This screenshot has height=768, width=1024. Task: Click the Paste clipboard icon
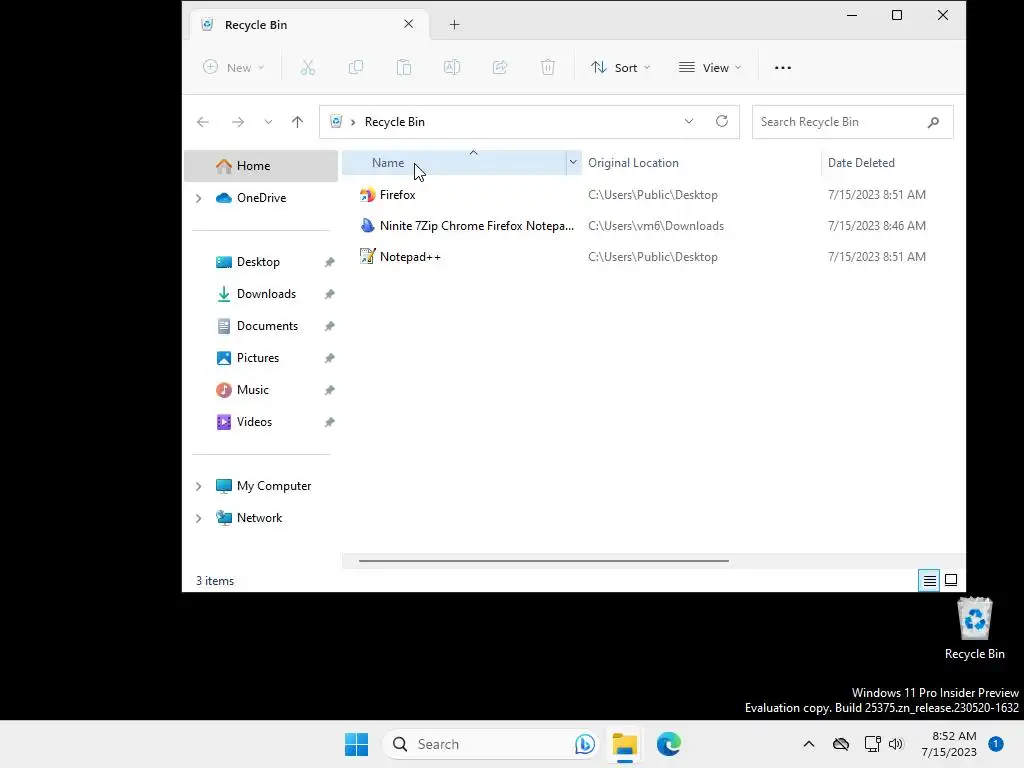pyautogui.click(x=404, y=67)
